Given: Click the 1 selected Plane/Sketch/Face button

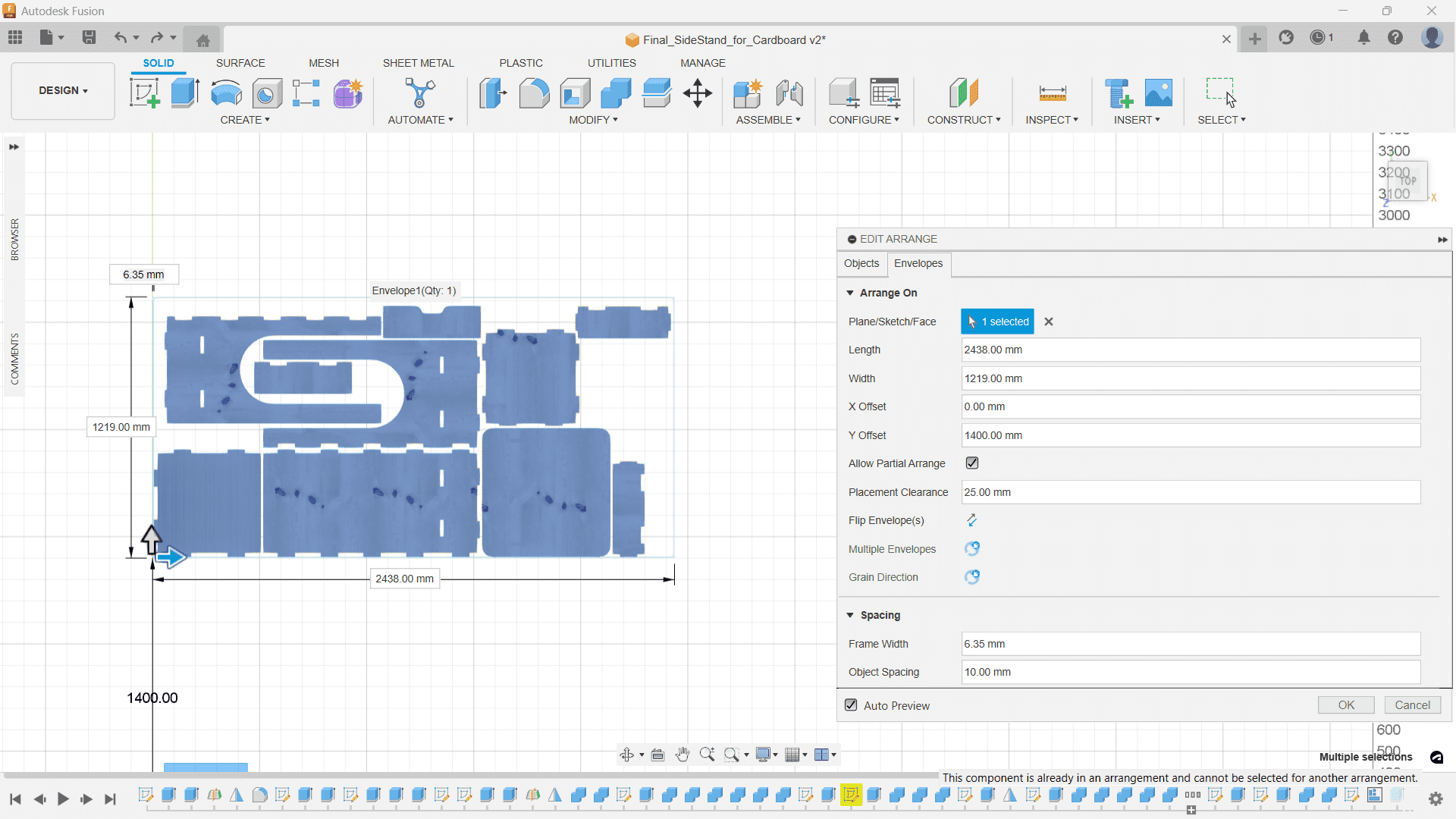Looking at the screenshot, I should (997, 322).
